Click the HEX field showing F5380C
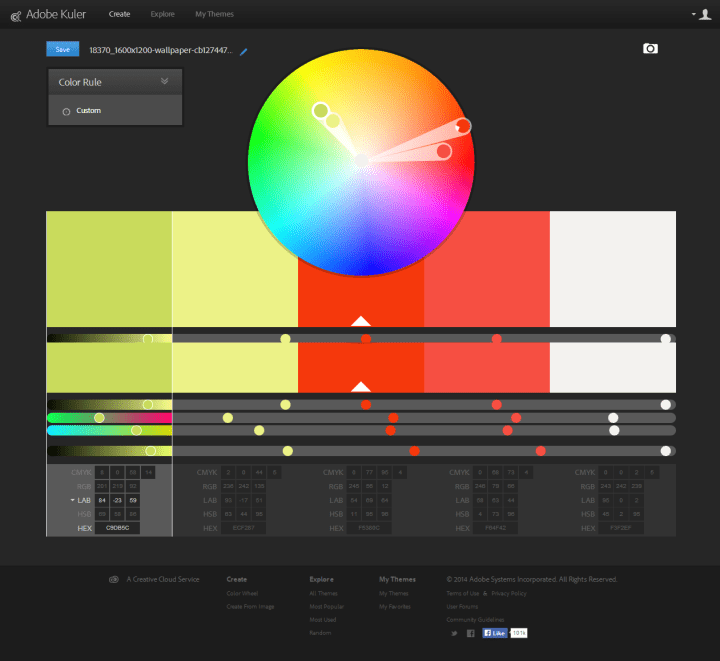Screen dimensions: 720x661 [x=369, y=528]
